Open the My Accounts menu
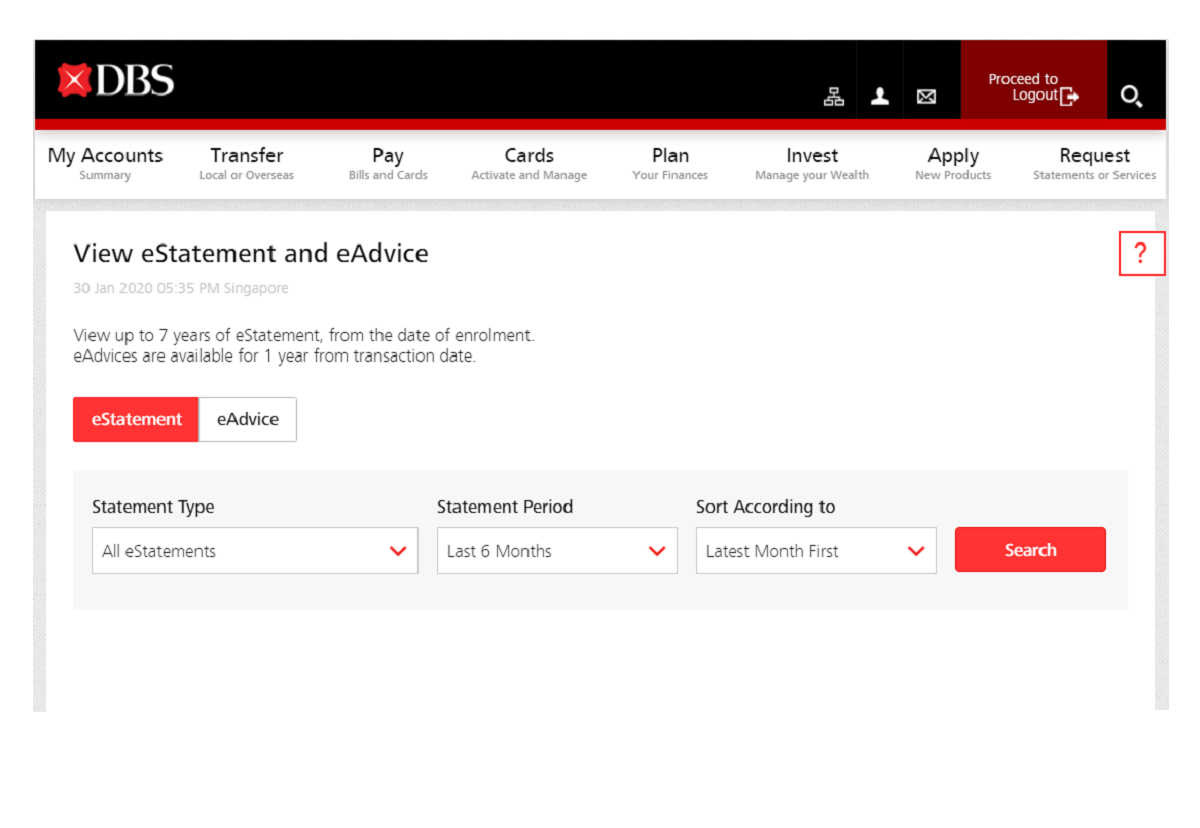The image size is (1200, 828). [105, 162]
